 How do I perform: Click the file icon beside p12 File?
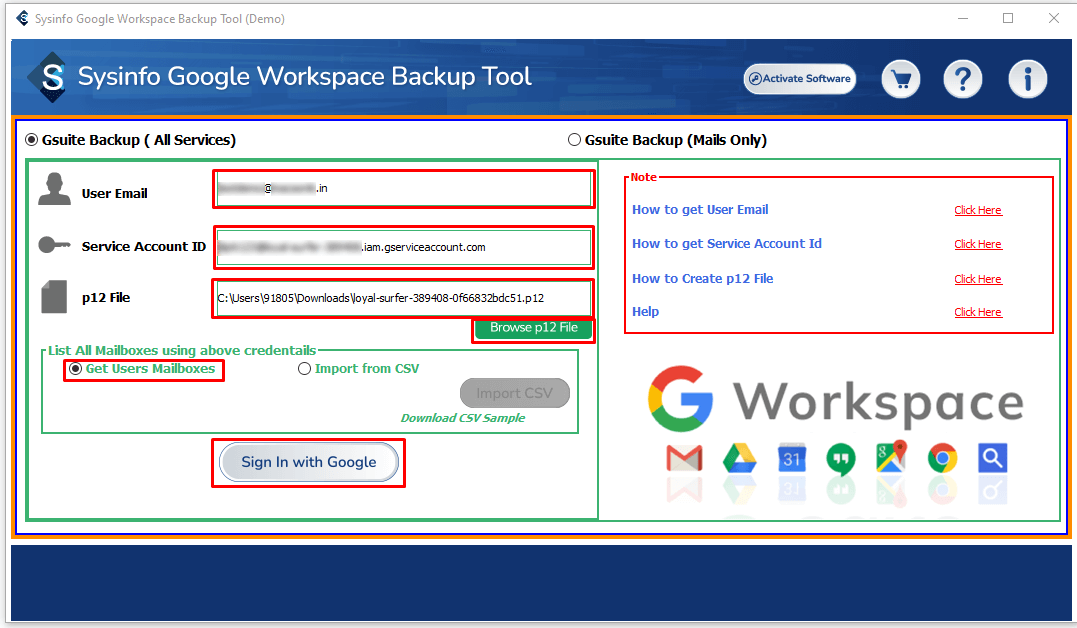(54, 297)
